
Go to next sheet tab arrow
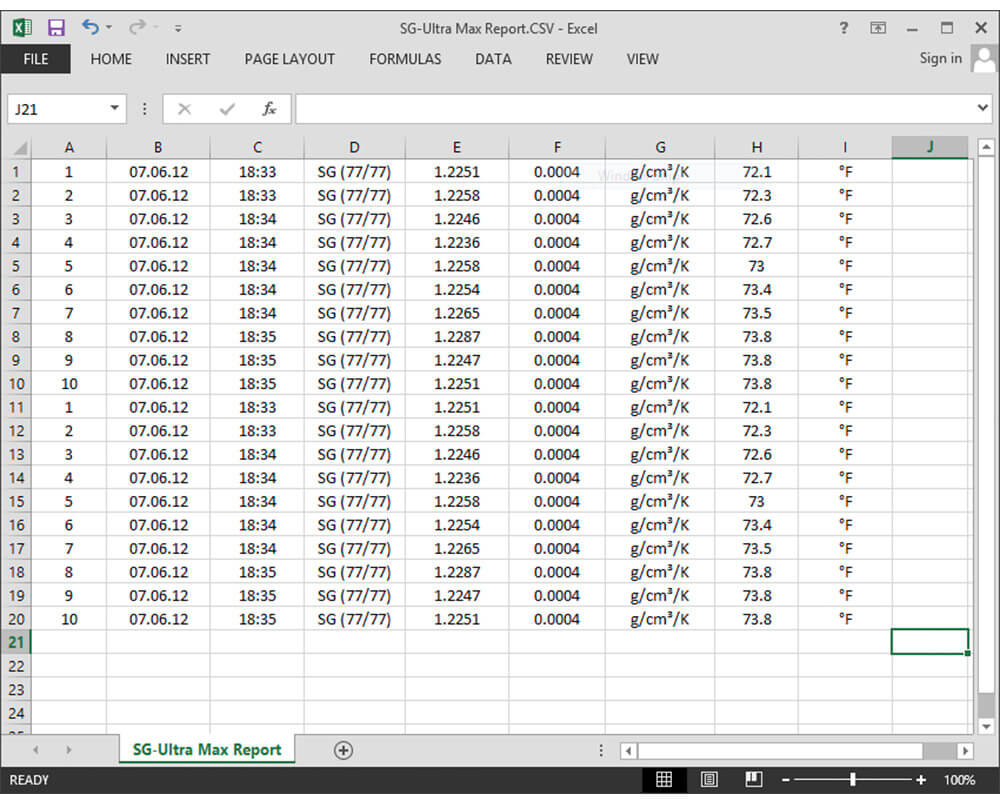pyautogui.click(x=68, y=750)
